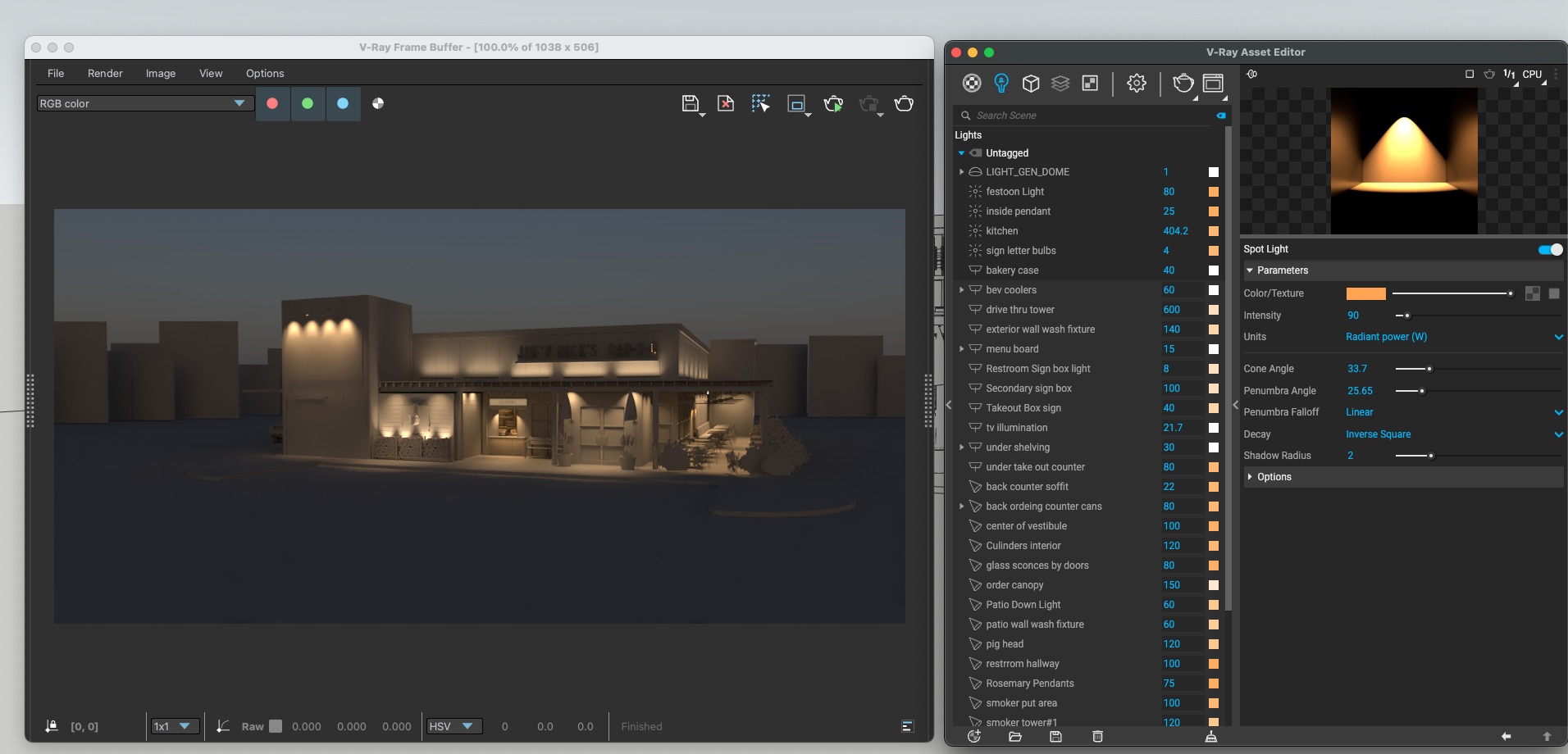1568x754 pixels.
Task: Click the region render icon in Frame Buffer
Action: pyautogui.click(x=795, y=104)
